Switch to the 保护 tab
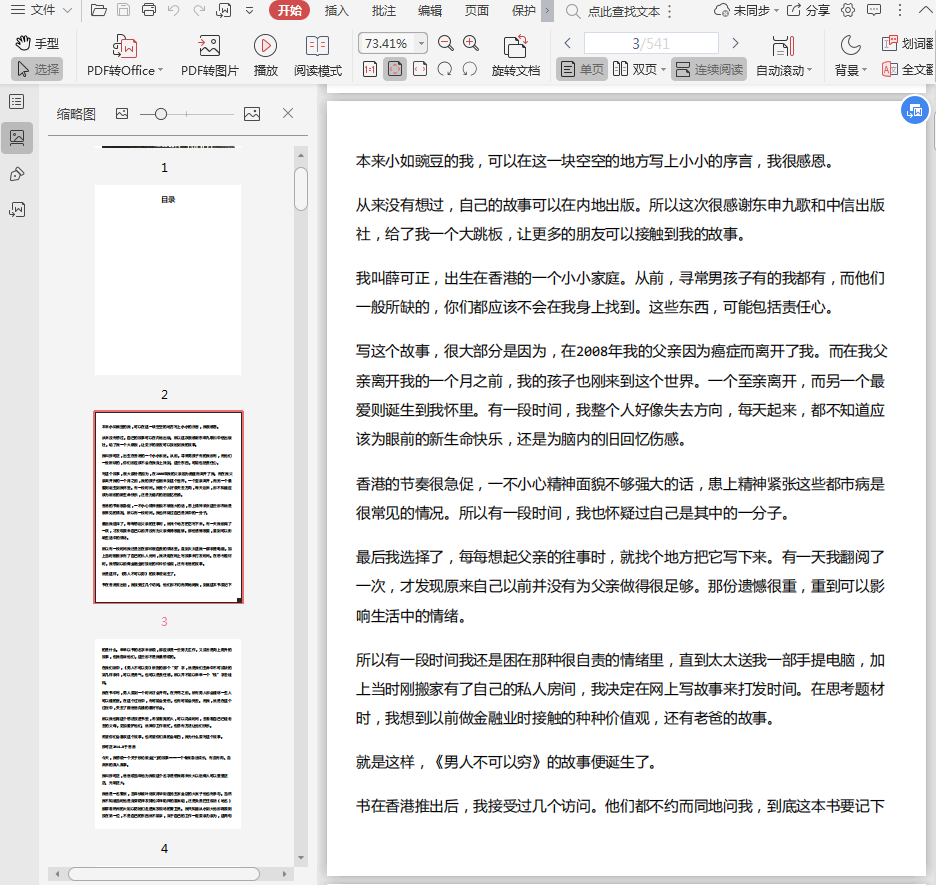 tap(524, 11)
